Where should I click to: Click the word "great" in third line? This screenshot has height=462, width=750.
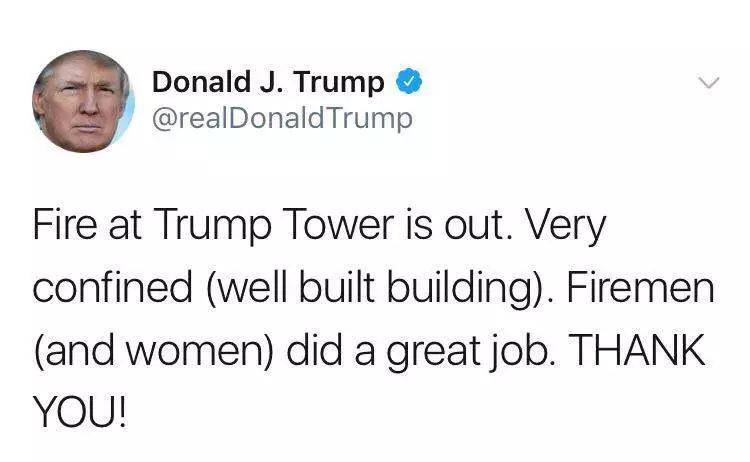433,353
